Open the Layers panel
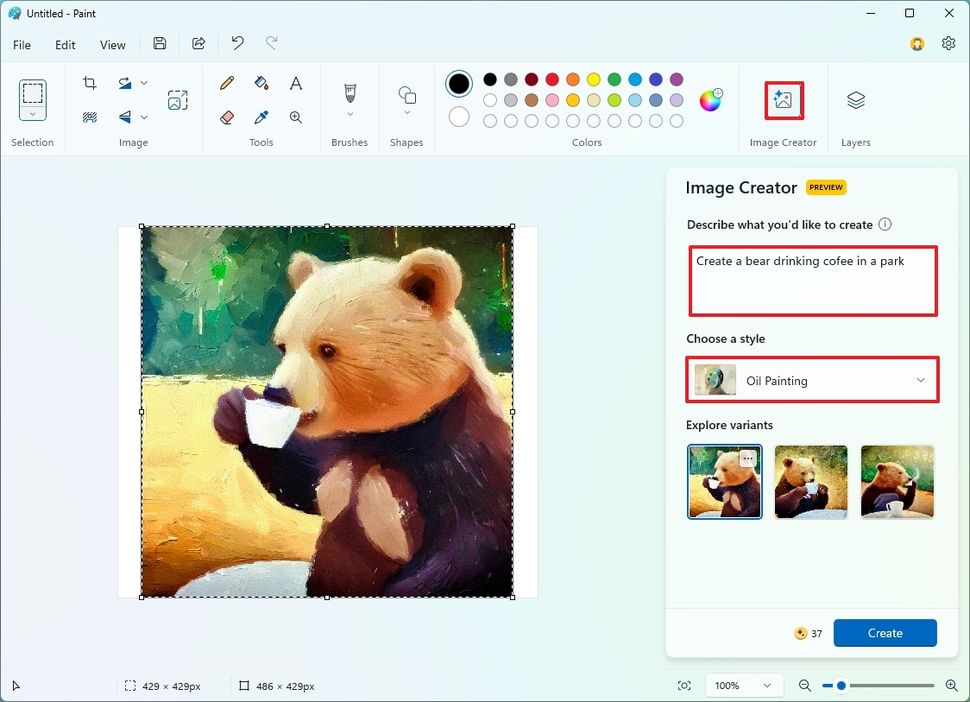Image resolution: width=970 pixels, height=702 pixels. pos(855,100)
